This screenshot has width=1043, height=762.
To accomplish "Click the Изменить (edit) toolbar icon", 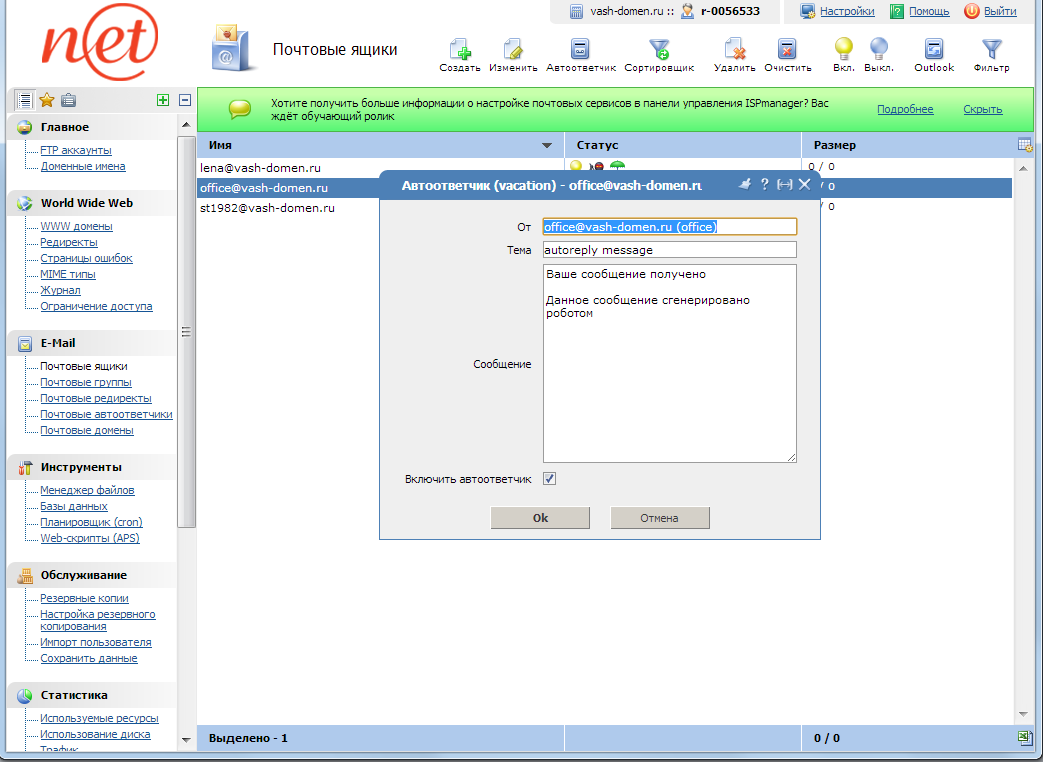I will [x=513, y=50].
